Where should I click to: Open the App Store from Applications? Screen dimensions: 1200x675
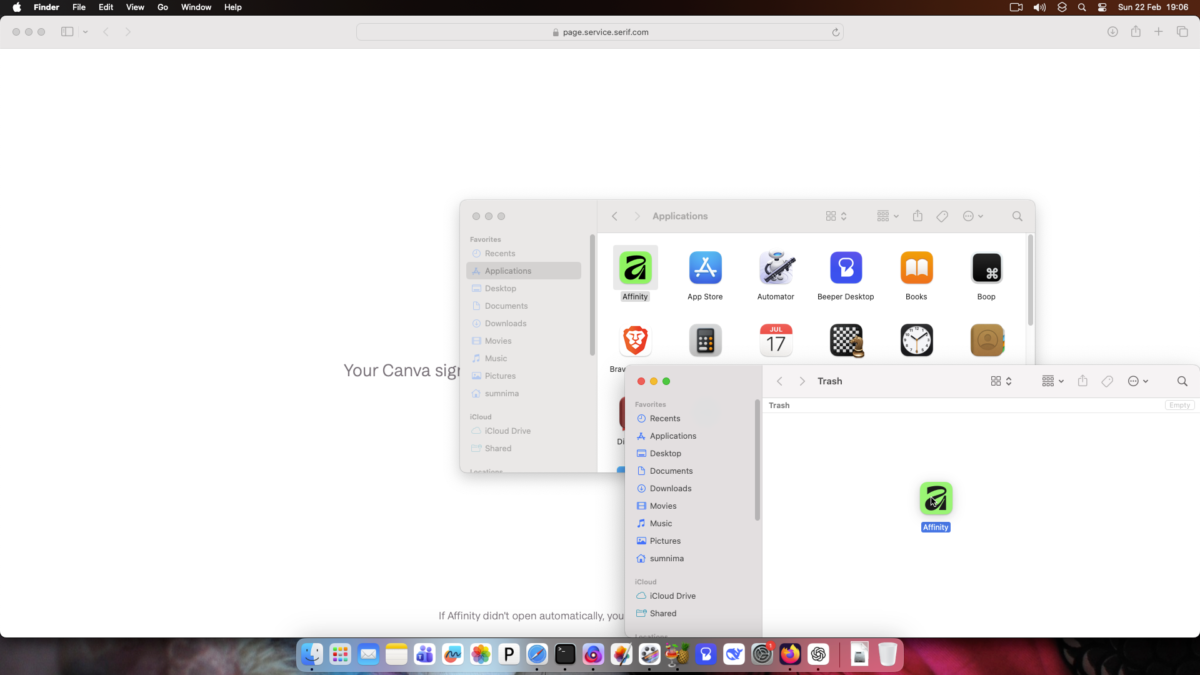[x=705, y=267]
